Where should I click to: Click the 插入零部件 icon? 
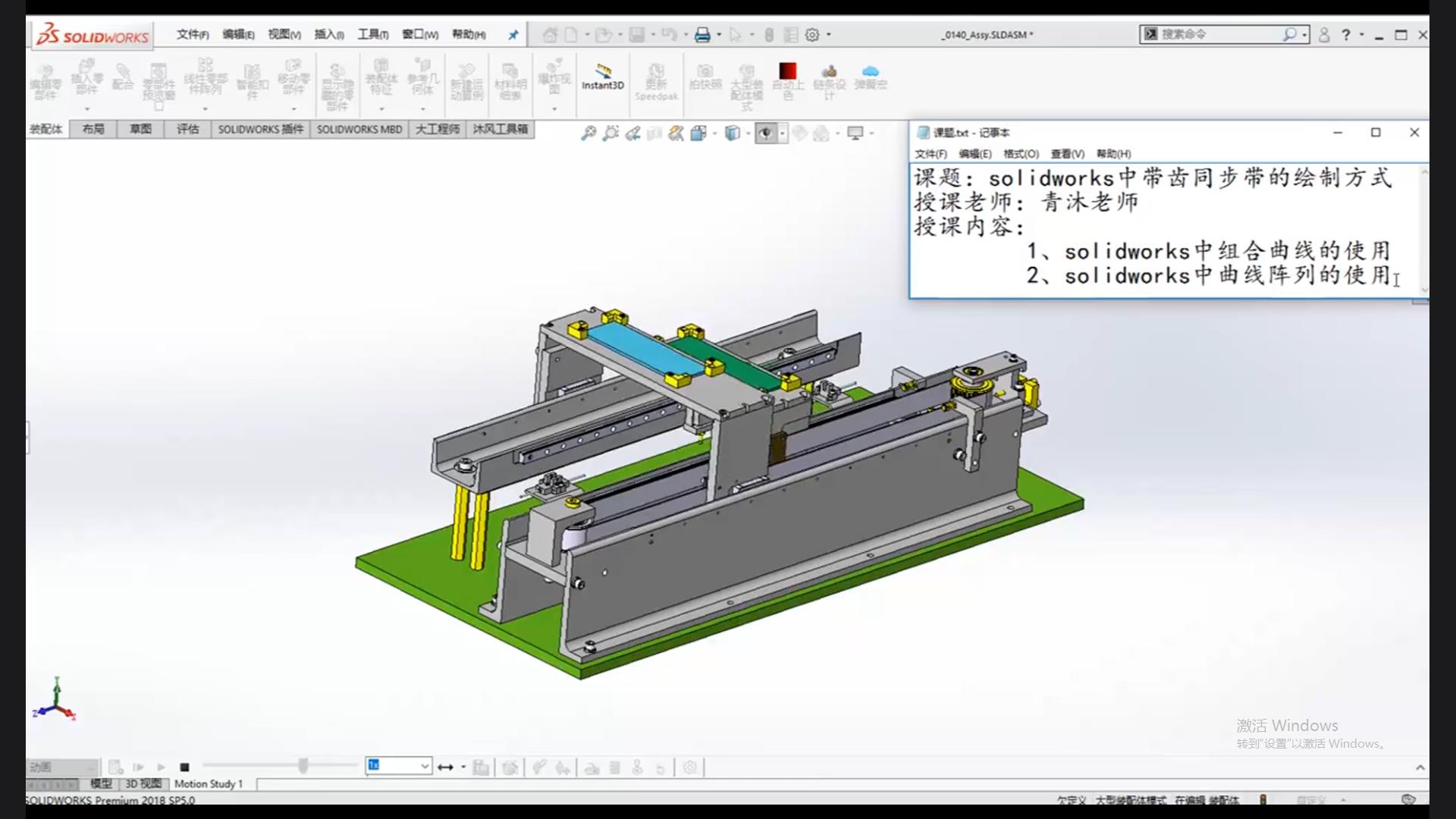pyautogui.click(x=86, y=78)
